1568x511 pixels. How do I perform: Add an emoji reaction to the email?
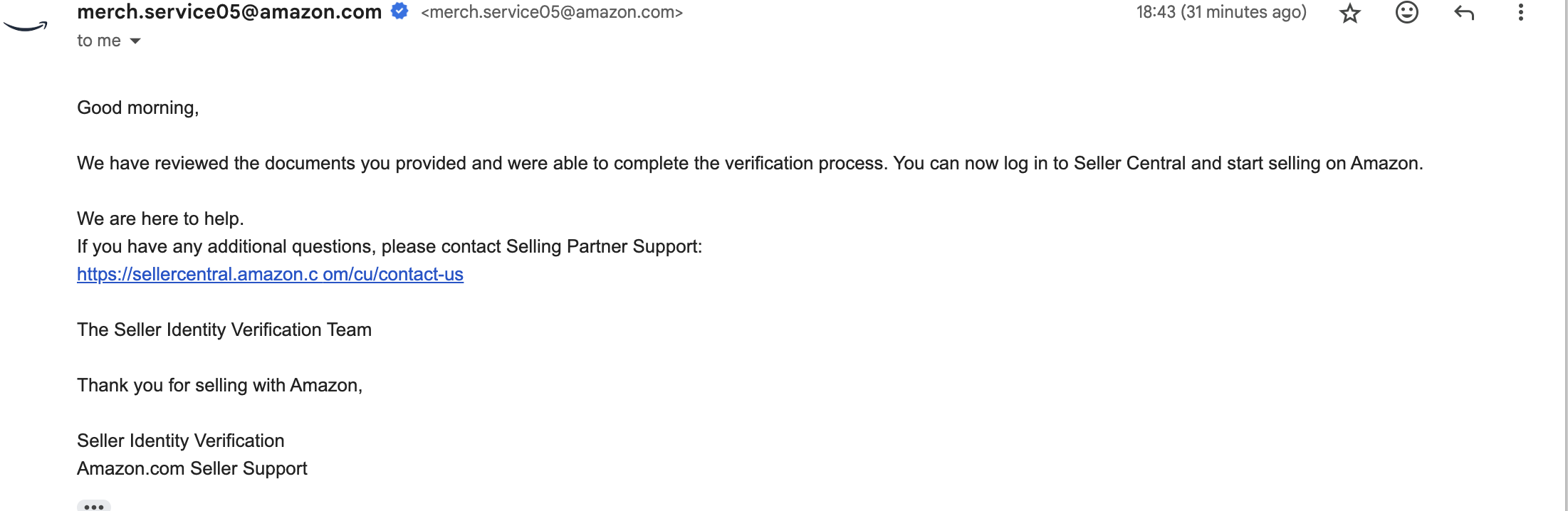[x=1406, y=12]
